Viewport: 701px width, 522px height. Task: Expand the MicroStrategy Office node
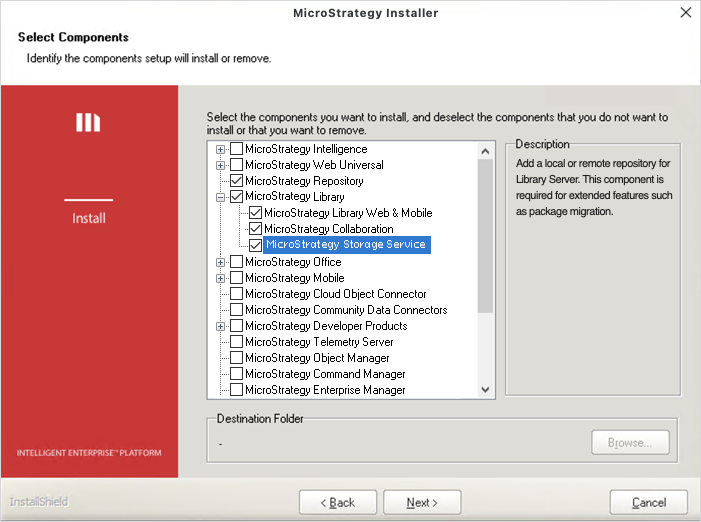[220, 262]
